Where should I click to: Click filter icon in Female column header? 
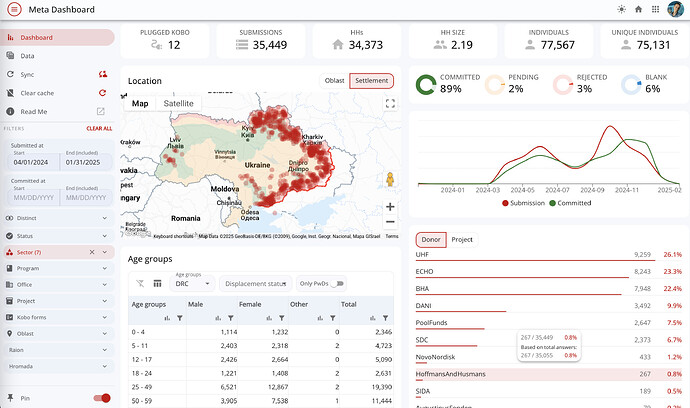[282, 318]
